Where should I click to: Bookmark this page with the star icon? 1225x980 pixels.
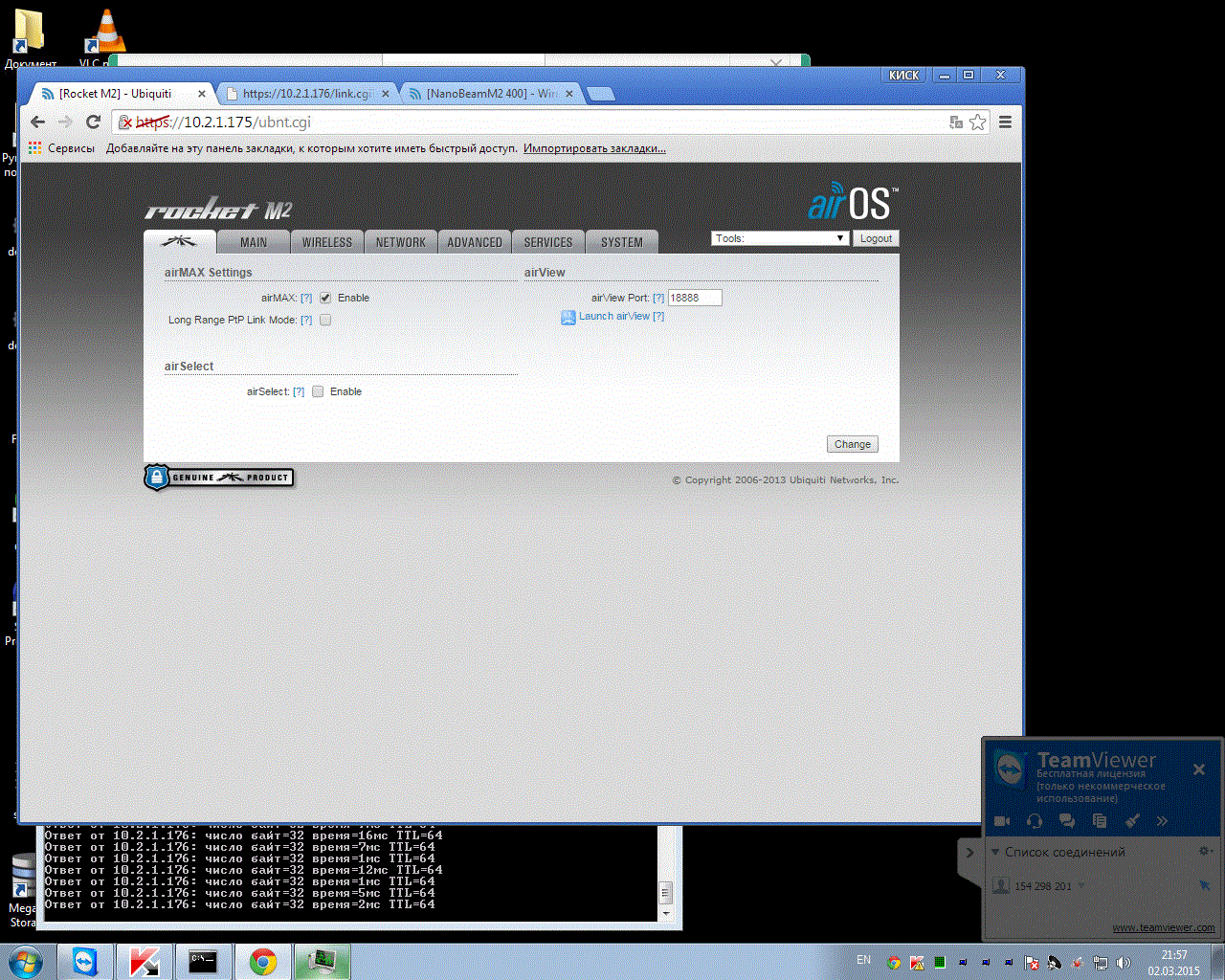tap(977, 122)
